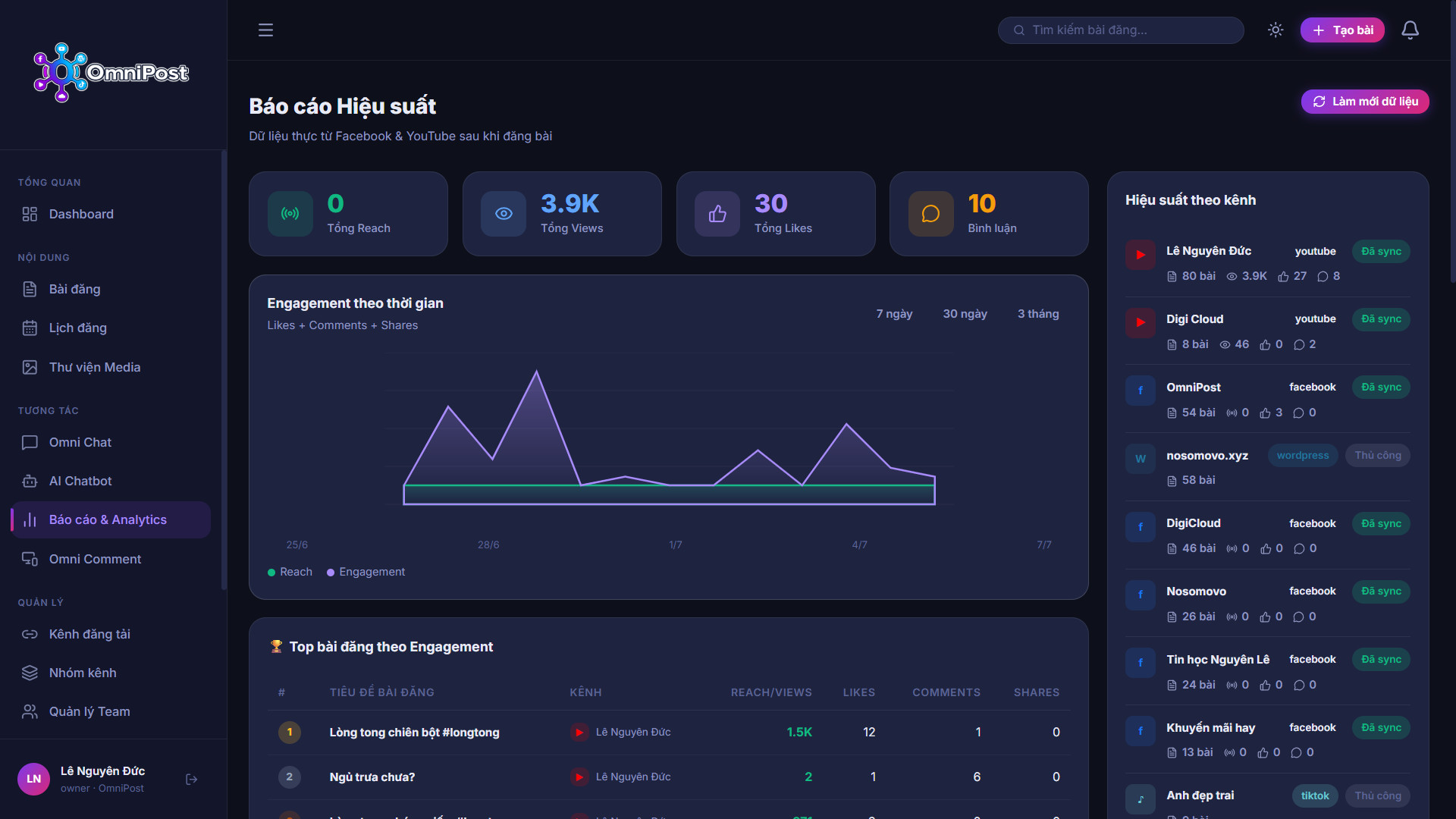
Task: Click the Tổng Views eye icon
Action: point(504,214)
